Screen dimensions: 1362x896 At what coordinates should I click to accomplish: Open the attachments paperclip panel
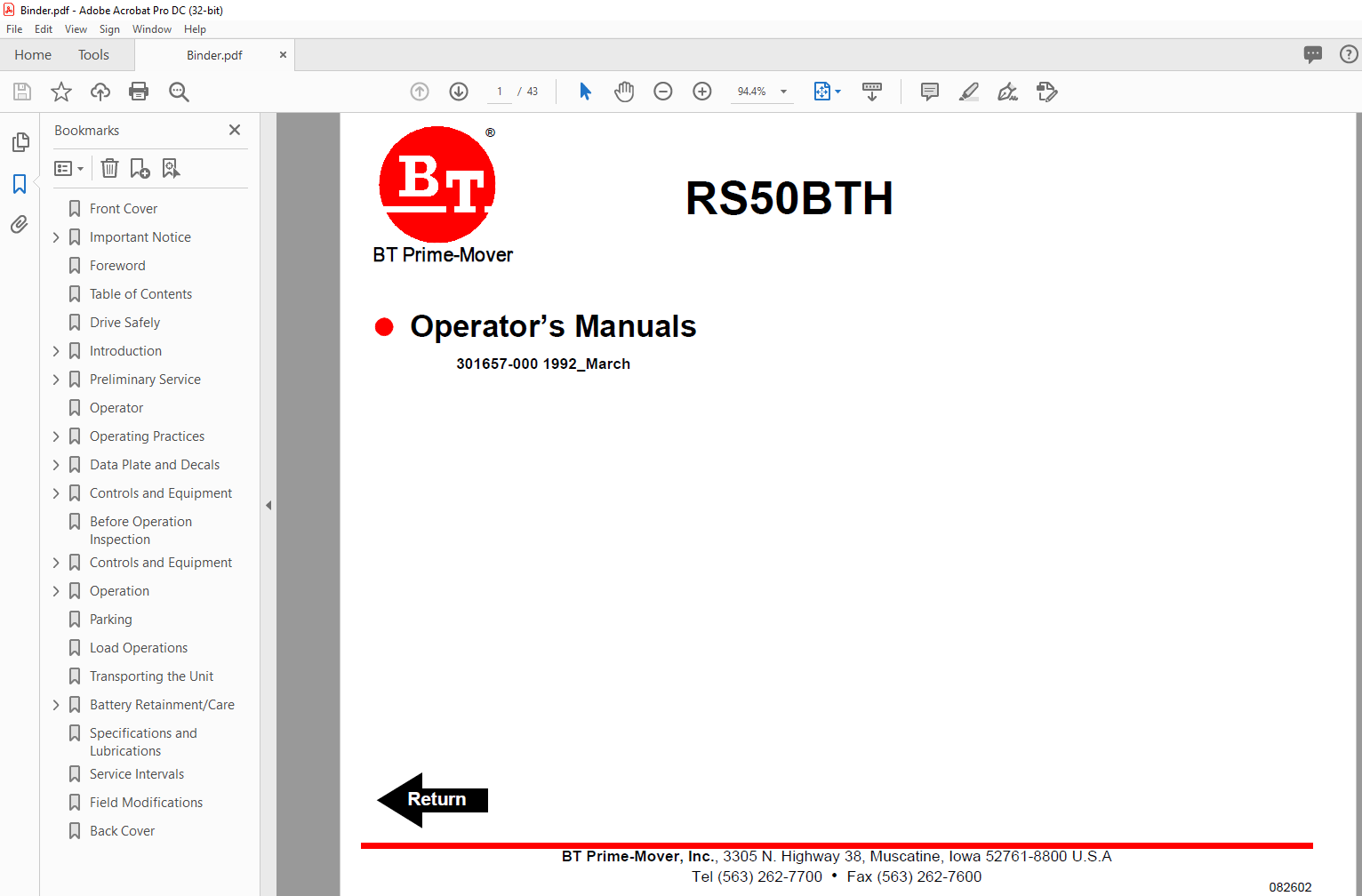pos(20,224)
